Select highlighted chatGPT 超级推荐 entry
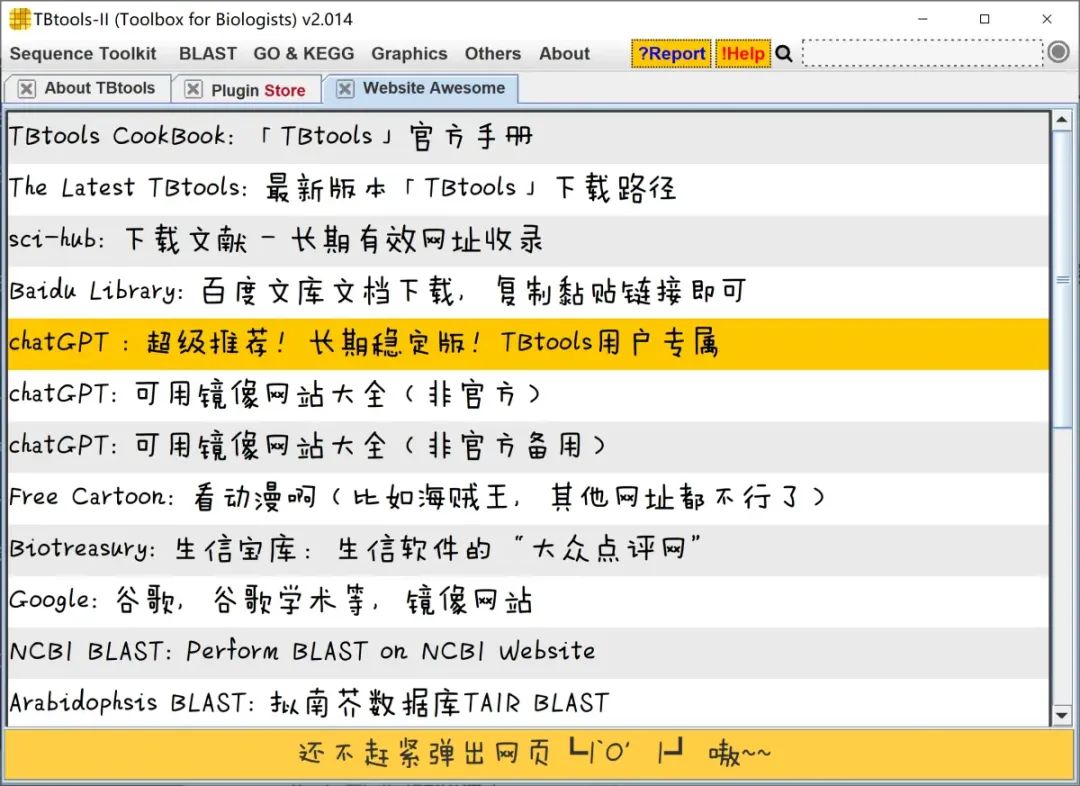Image resolution: width=1080 pixels, height=786 pixels. pyautogui.click(x=528, y=344)
